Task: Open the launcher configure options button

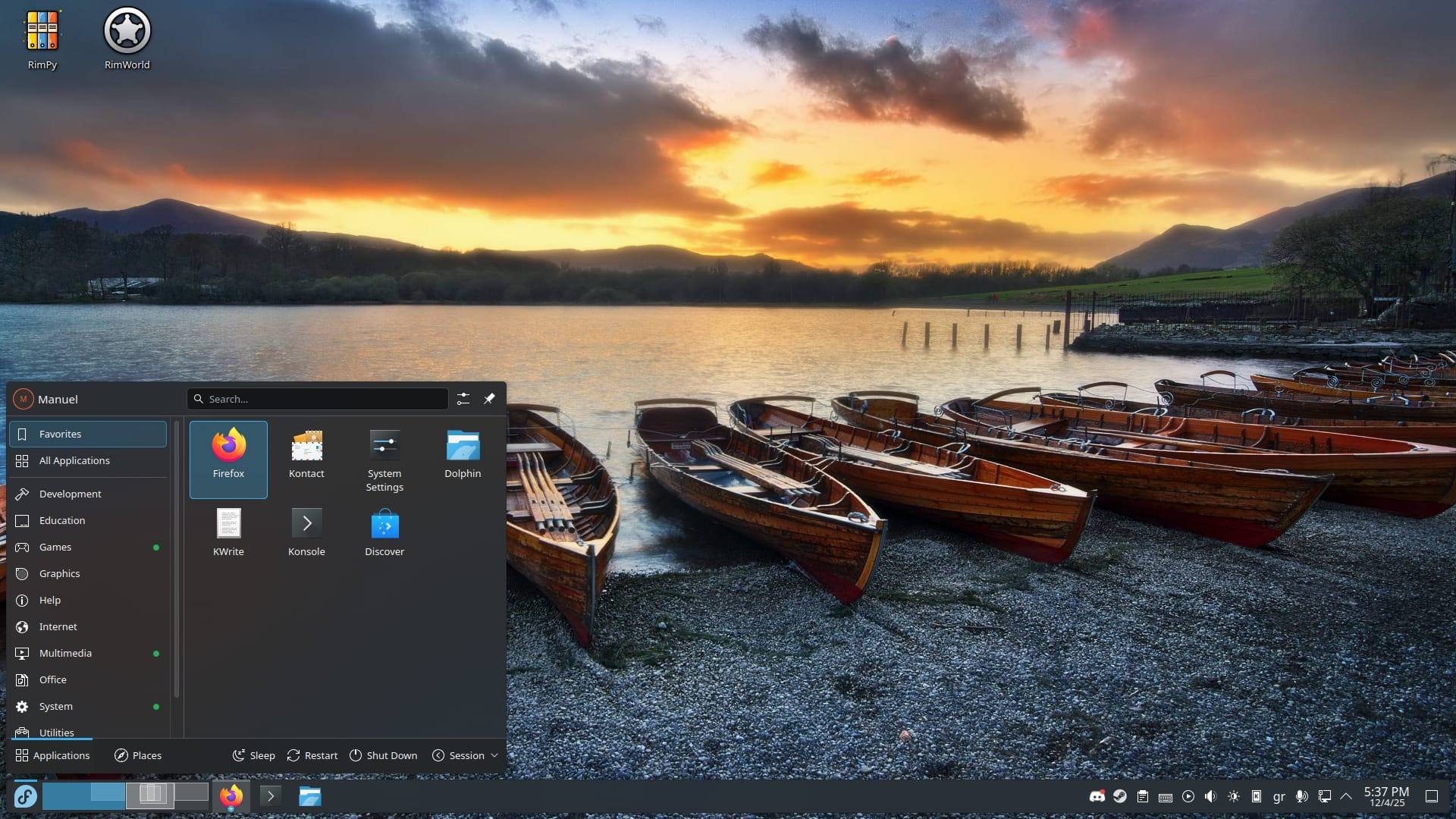Action: pyautogui.click(x=463, y=399)
